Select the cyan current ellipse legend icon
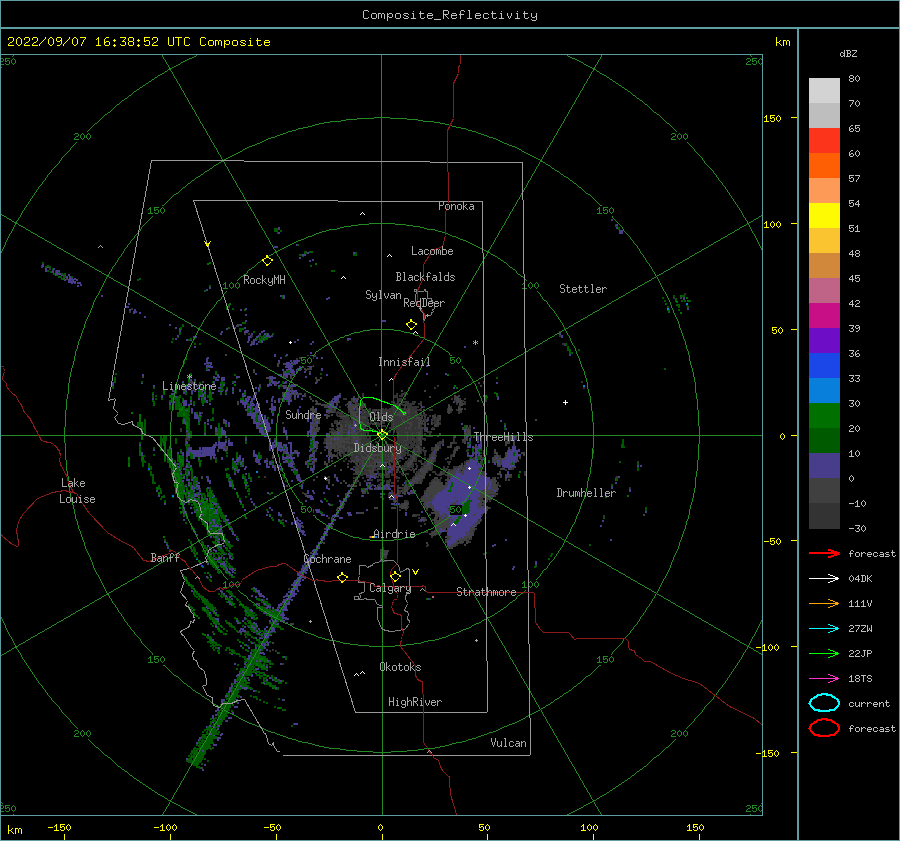The width and height of the screenshot is (900, 841). point(824,703)
